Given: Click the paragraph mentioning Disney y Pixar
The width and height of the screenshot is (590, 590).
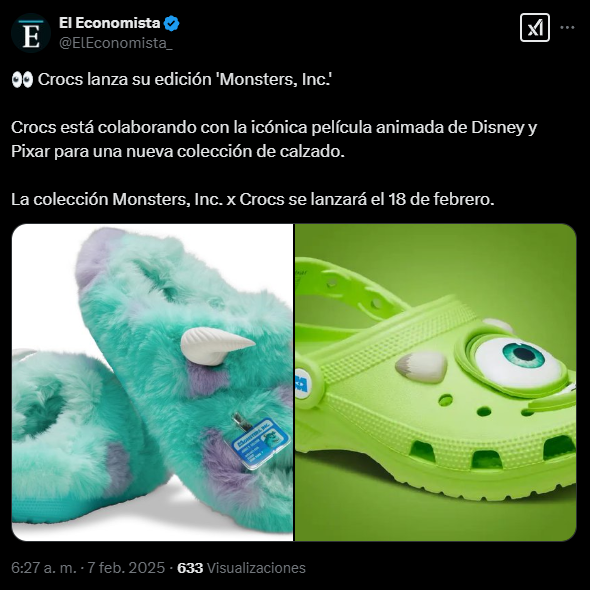Looking at the screenshot, I should coord(274,139).
